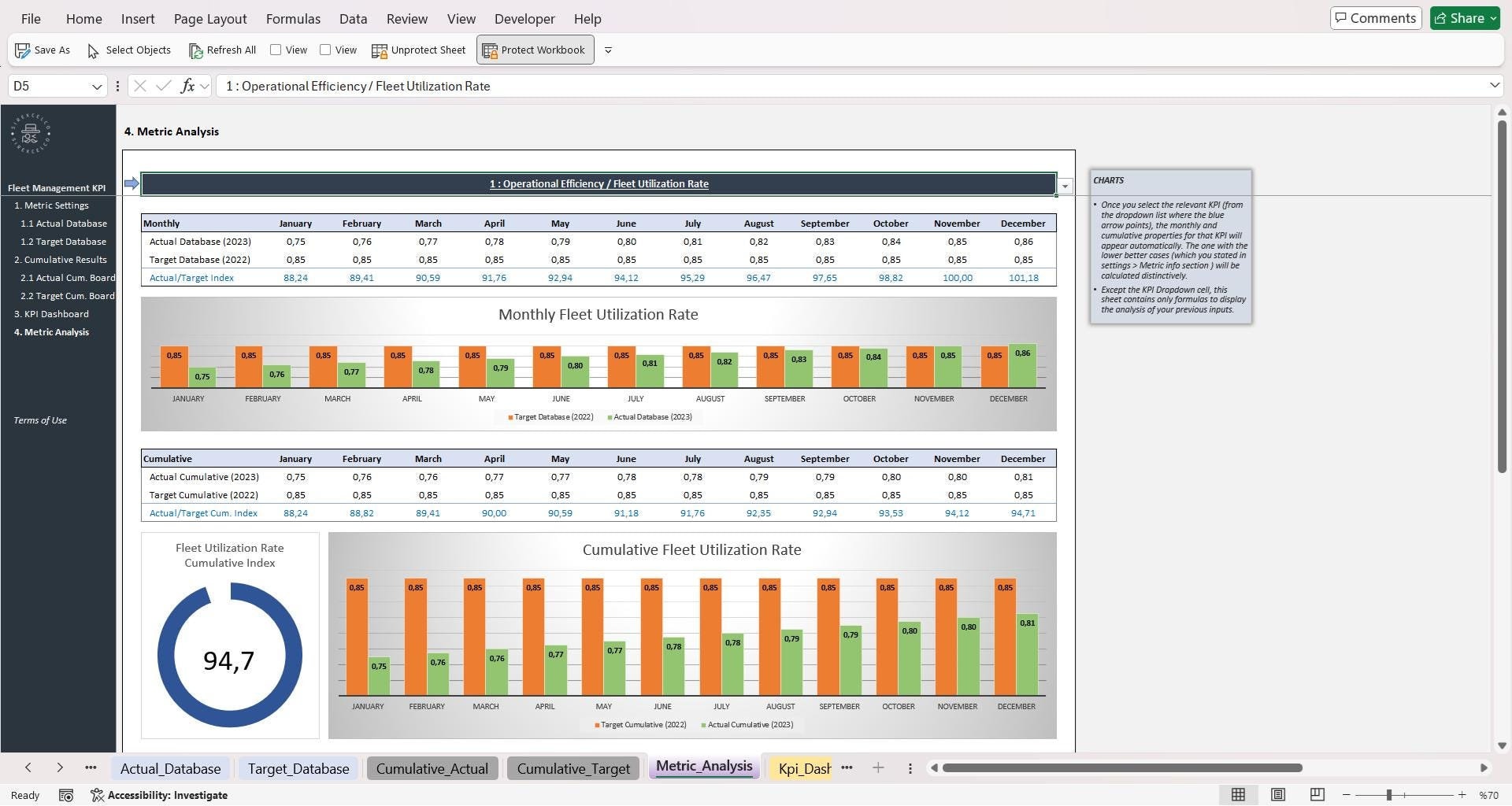
Task: Switch to the Cumulative_Actual sheet tab
Action: click(432, 767)
